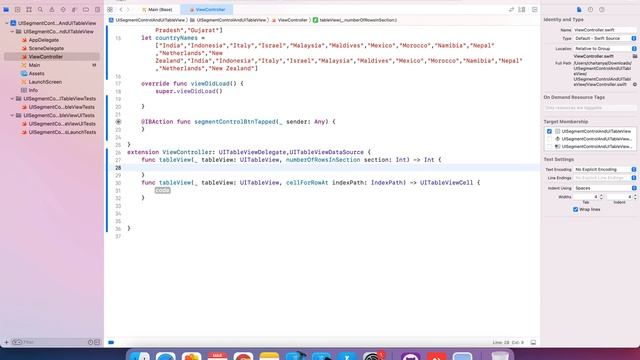Open Main storyboard in navigator
The height and width of the screenshot is (360, 640).
pyautogui.click(x=34, y=65)
